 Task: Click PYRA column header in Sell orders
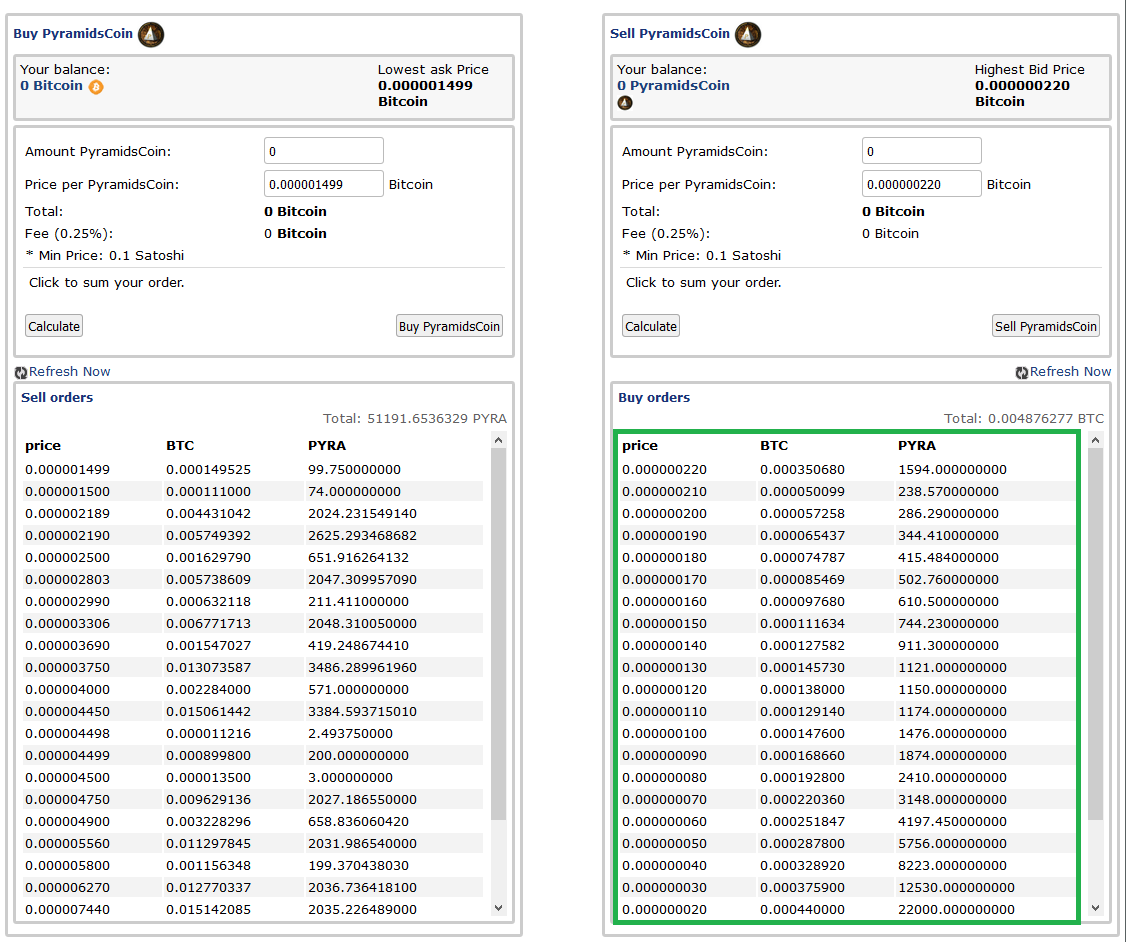[x=327, y=445]
